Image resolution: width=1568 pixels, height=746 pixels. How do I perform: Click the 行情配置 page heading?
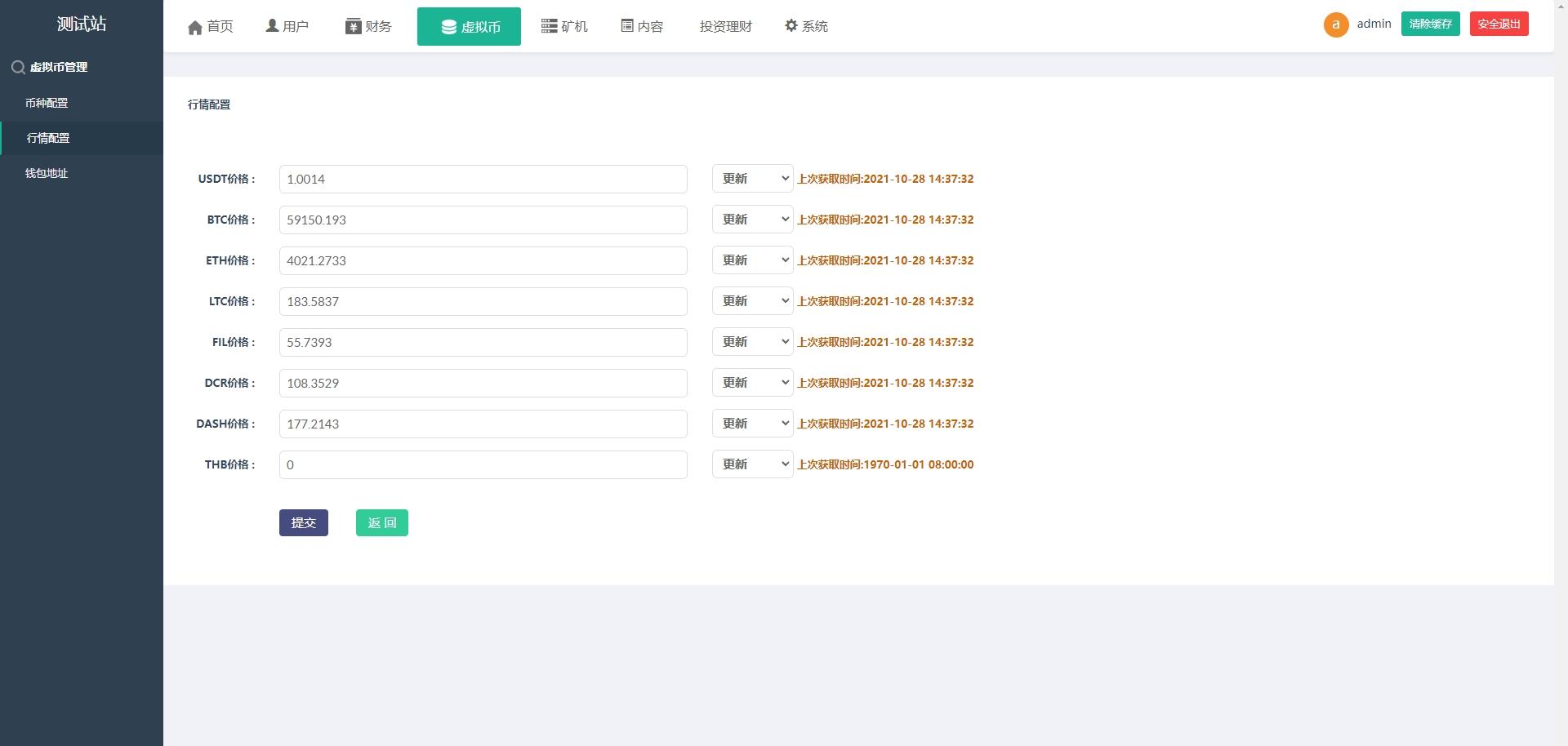209,104
